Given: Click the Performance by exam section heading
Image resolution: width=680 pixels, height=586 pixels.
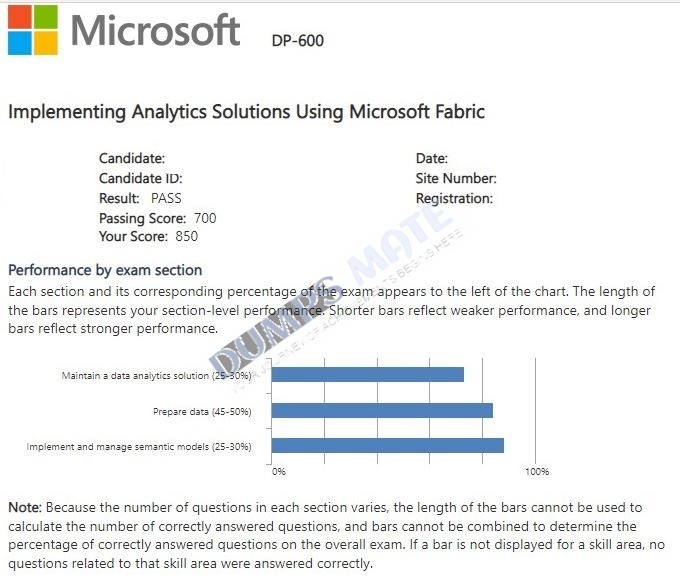Looking at the screenshot, I should point(105,270).
